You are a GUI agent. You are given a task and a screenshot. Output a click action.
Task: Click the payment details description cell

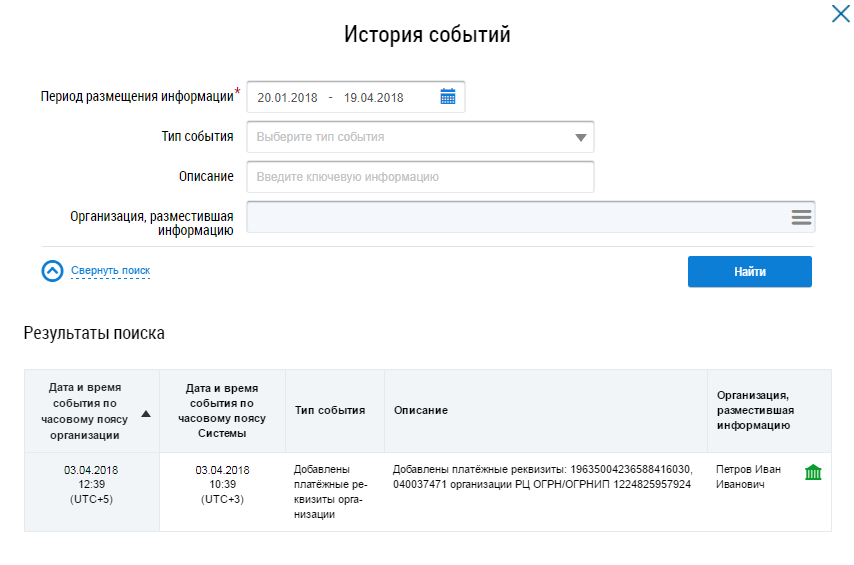click(x=542, y=476)
